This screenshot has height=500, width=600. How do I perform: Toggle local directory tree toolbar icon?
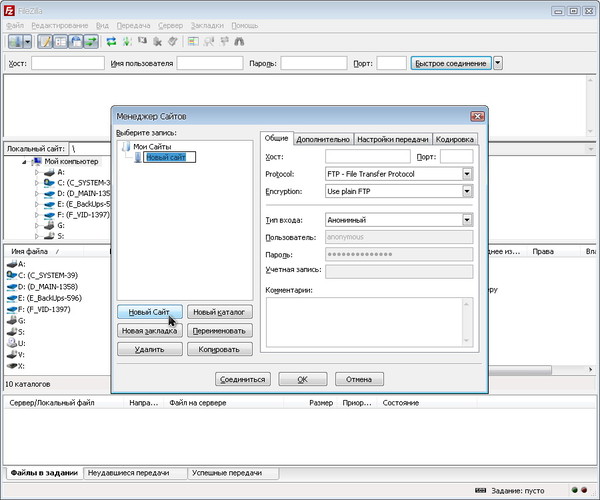(x=60, y=41)
